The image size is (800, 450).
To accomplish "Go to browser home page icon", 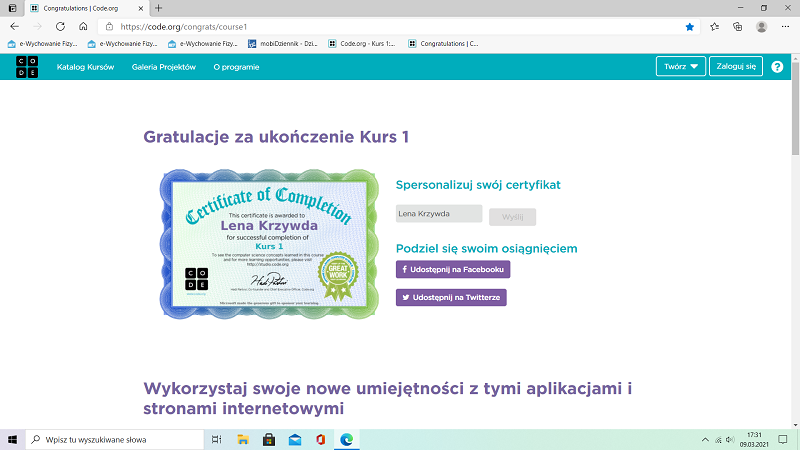I will [86, 26].
